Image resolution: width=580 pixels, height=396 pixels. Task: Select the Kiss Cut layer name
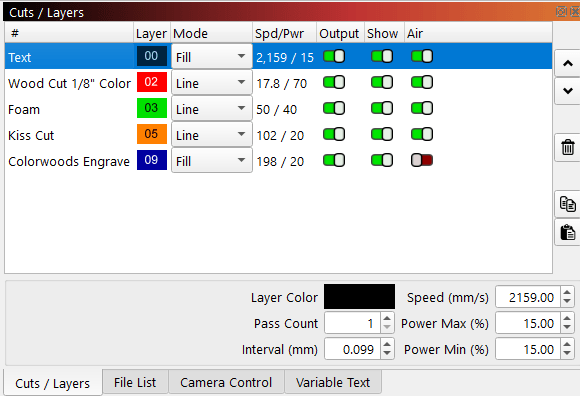(x=31, y=135)
